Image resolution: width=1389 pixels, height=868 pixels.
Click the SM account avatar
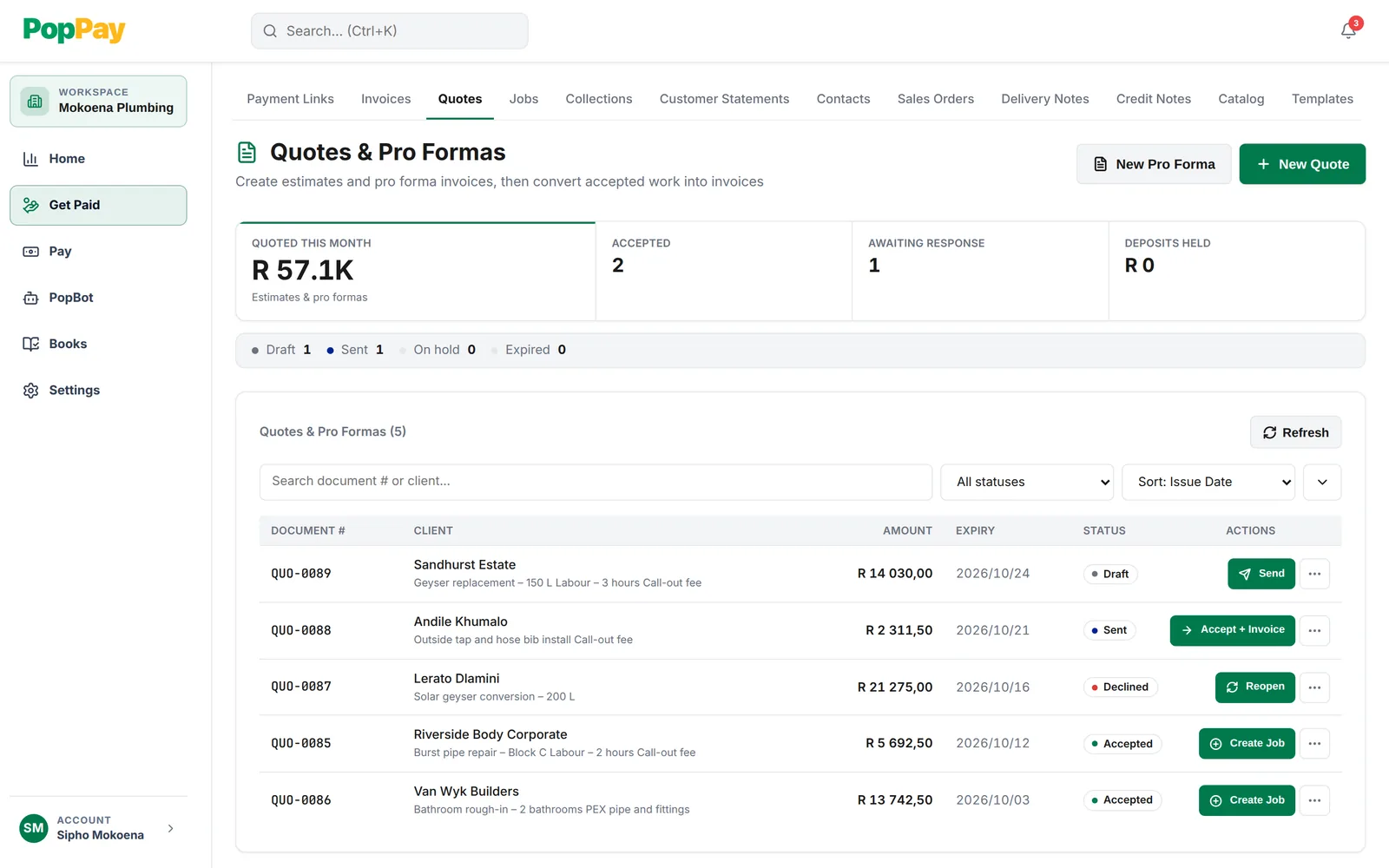(x=34, y=828)
